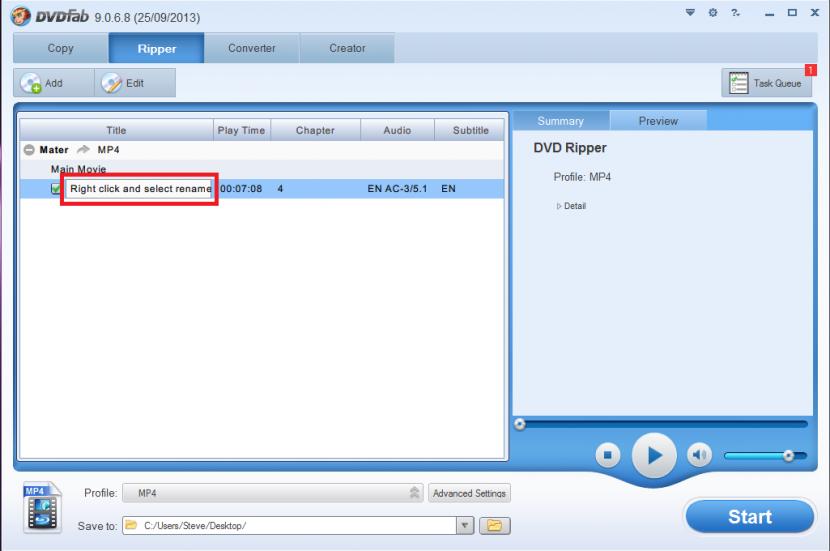Image resolution: width=830 pixels, height=551 pixels.
Task: Click the arrow icon next to Mater
Action: (x=83, y=150)
